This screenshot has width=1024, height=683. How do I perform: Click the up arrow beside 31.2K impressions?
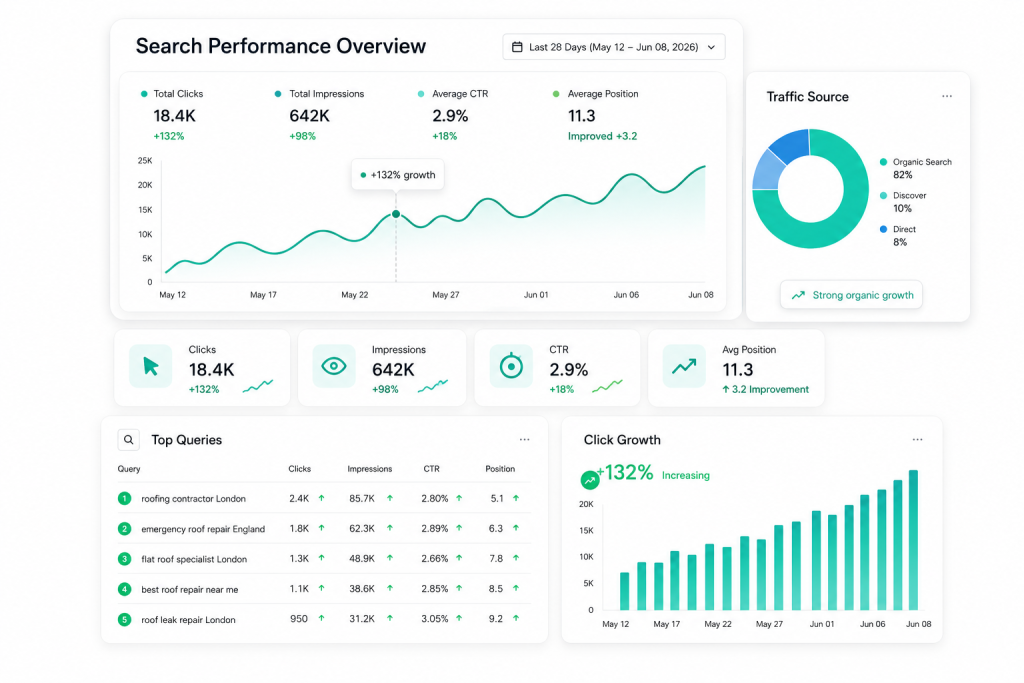390,618
